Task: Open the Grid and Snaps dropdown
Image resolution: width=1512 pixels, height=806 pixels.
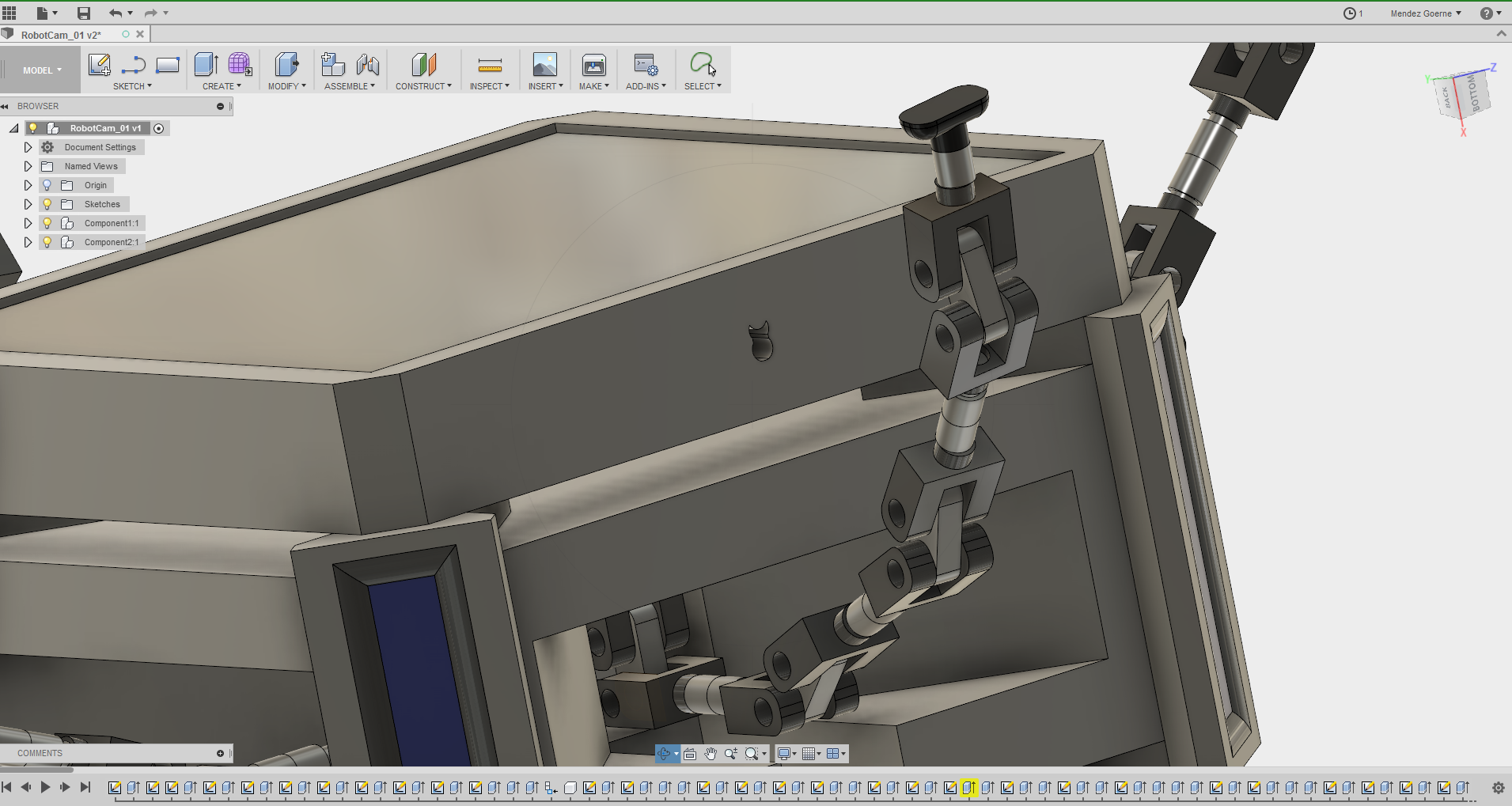Action: click(x=811, y=754)
